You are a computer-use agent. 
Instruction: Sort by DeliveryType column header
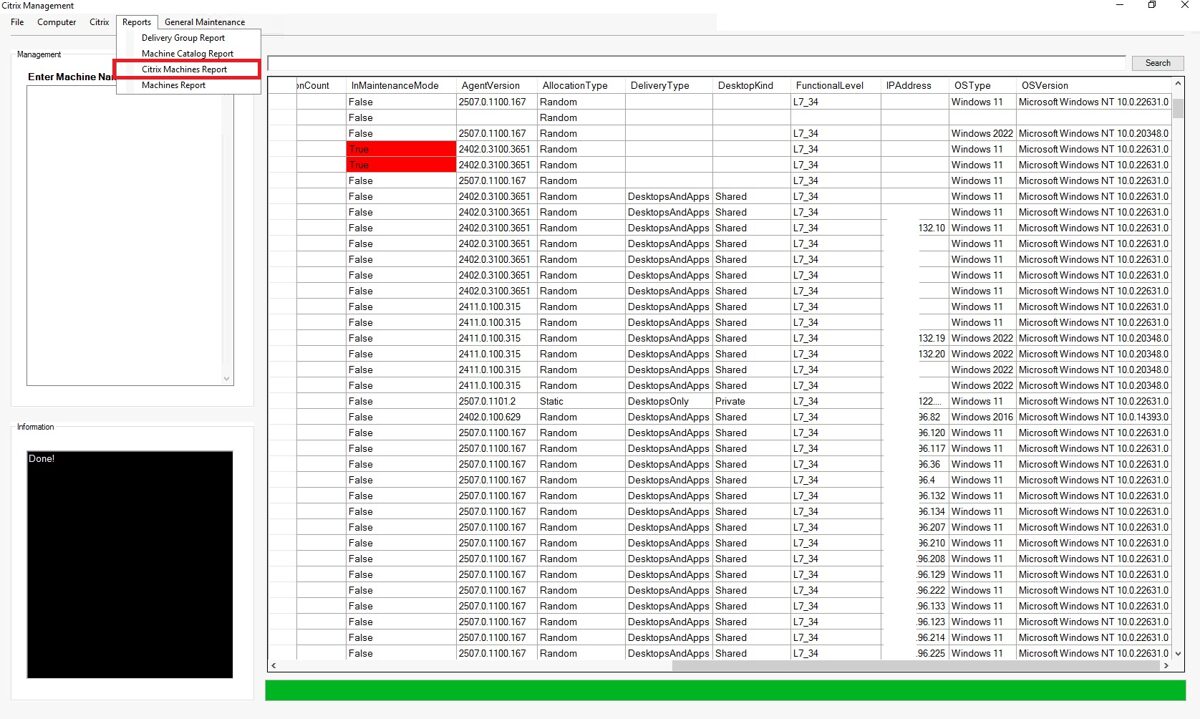(x=669, y=86)
